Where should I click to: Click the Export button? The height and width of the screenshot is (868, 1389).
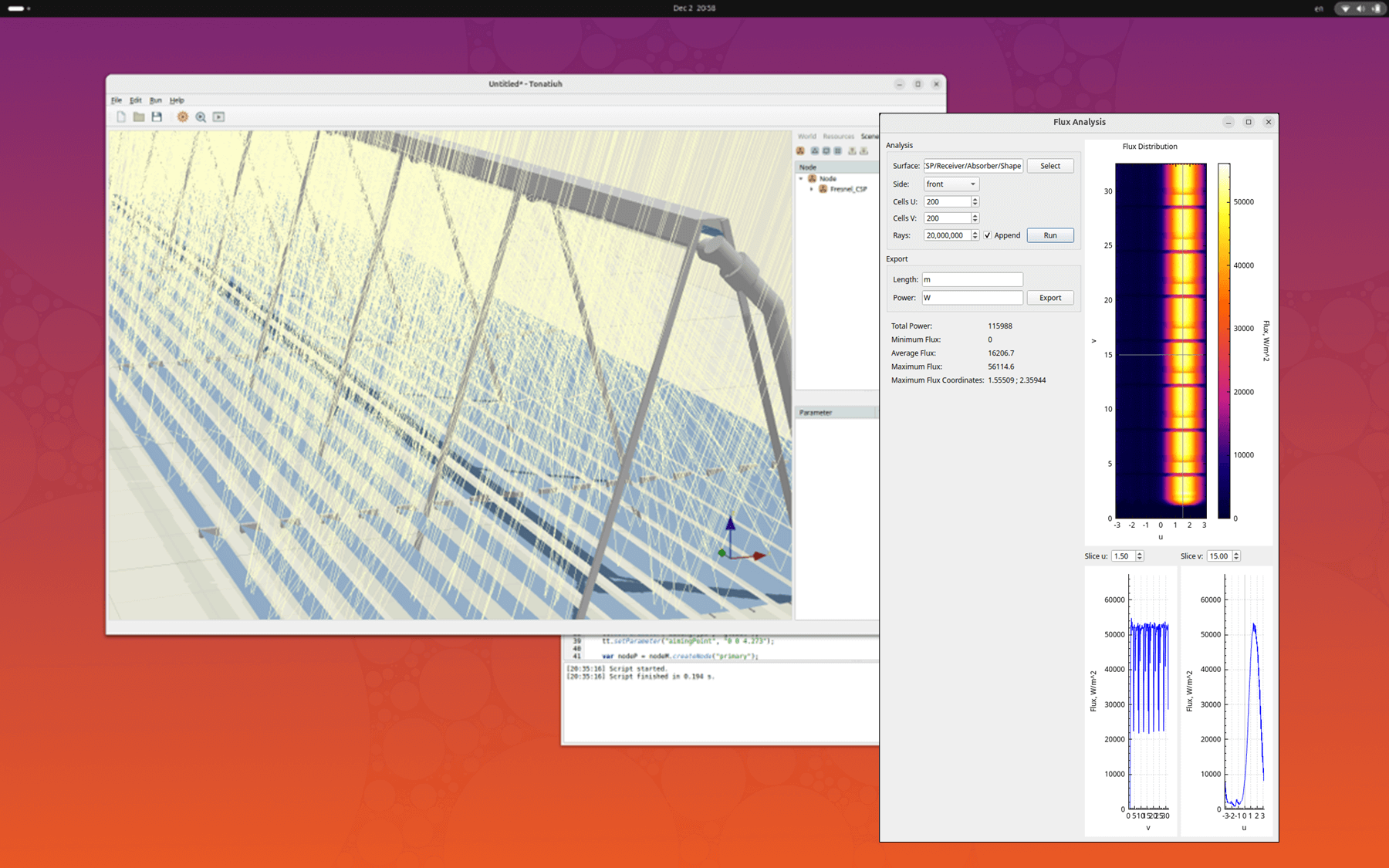coord(1050,298)
